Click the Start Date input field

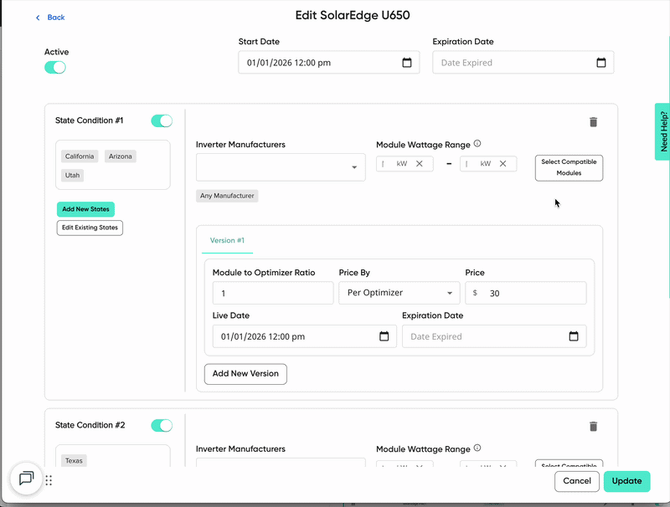(x=329, y=63)
